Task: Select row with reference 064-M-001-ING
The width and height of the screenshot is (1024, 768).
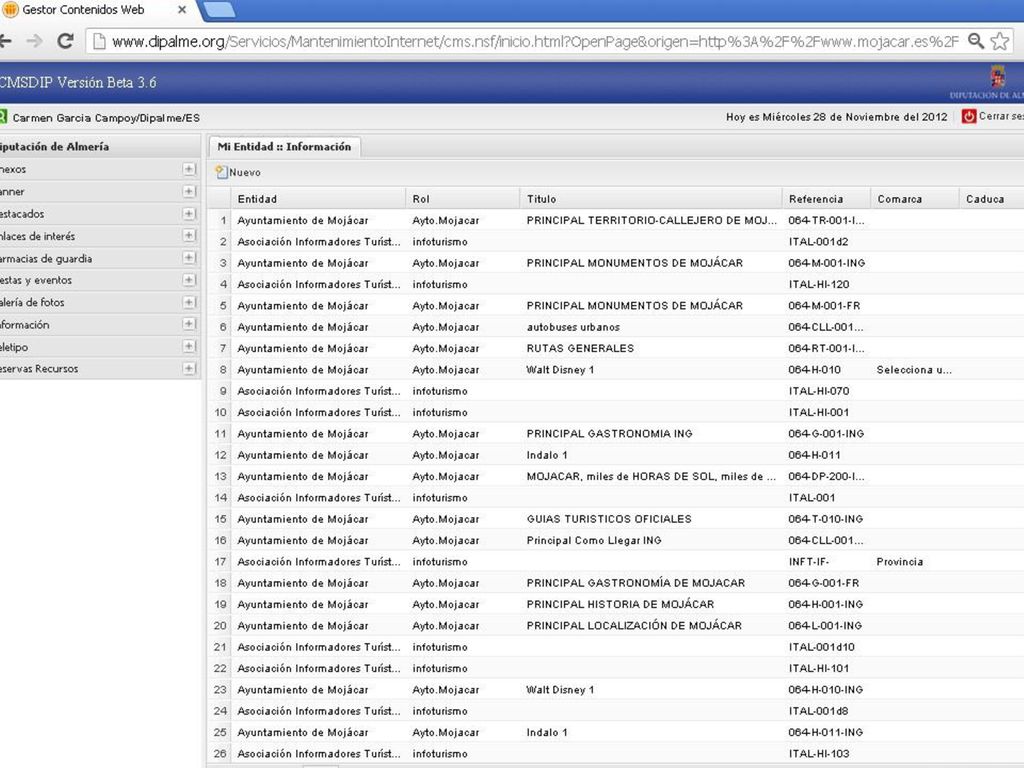Action: [x=616, y=263]
